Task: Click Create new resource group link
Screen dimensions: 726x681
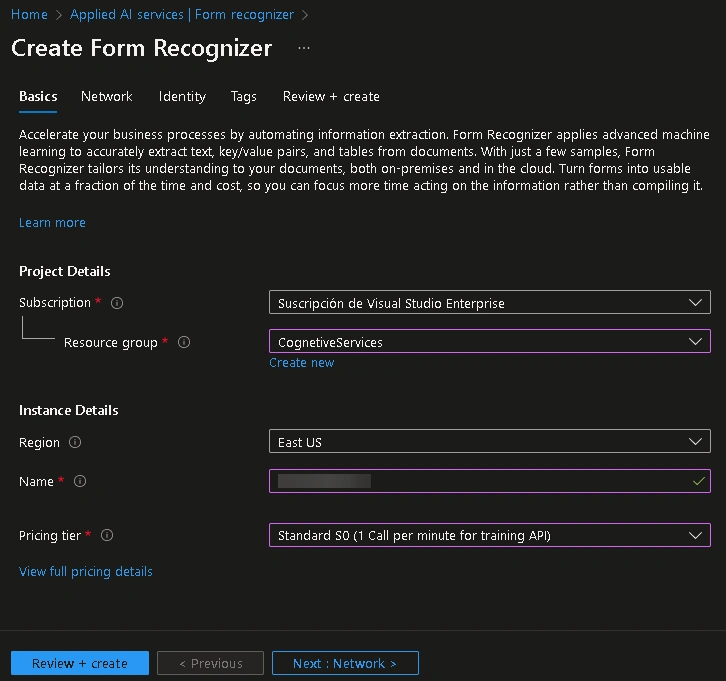Action: [x=301, y=362]
